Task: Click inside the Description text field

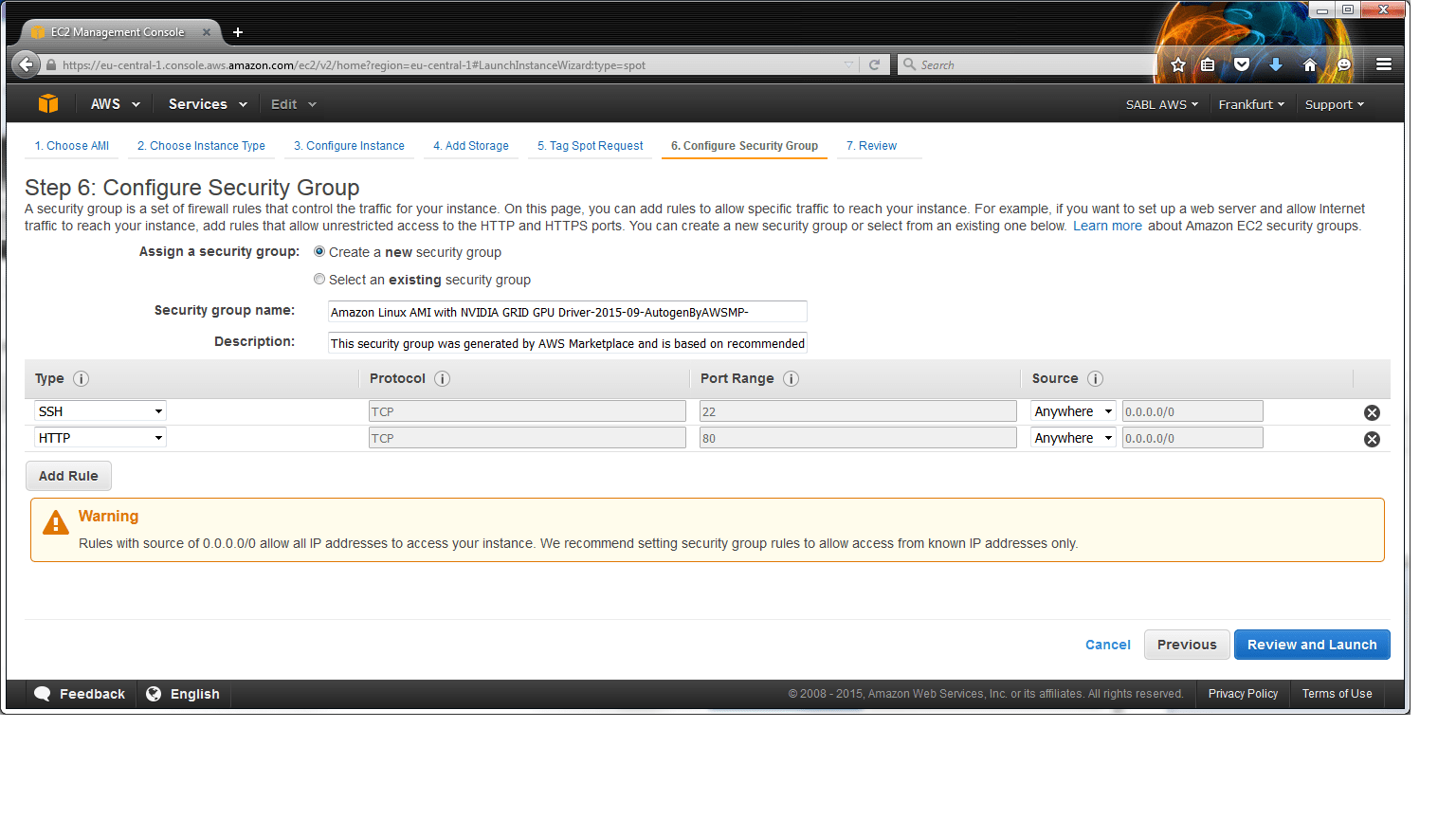Action: click(567, 342)
